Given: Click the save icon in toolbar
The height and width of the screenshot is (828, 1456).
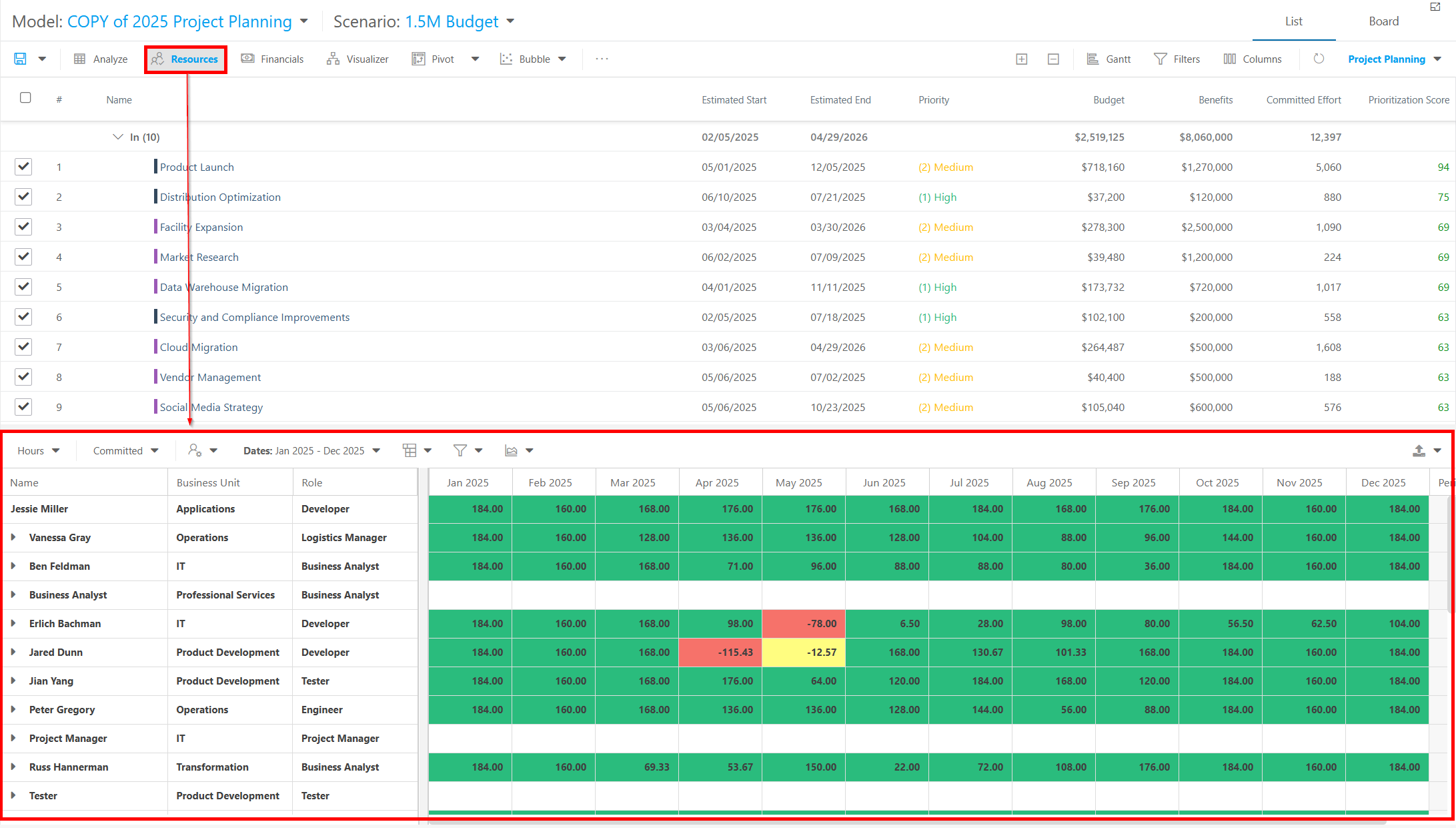Looking at the screenshot, I should 21,59.
